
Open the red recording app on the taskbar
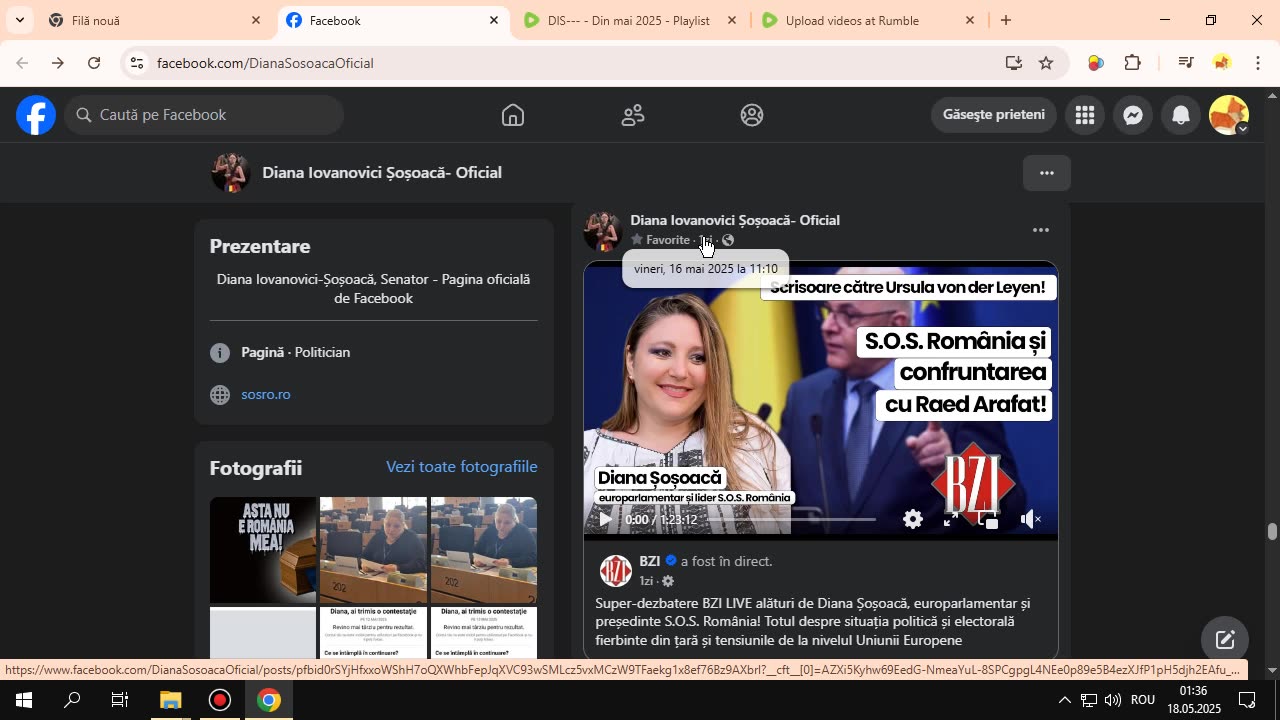point(220,700)
